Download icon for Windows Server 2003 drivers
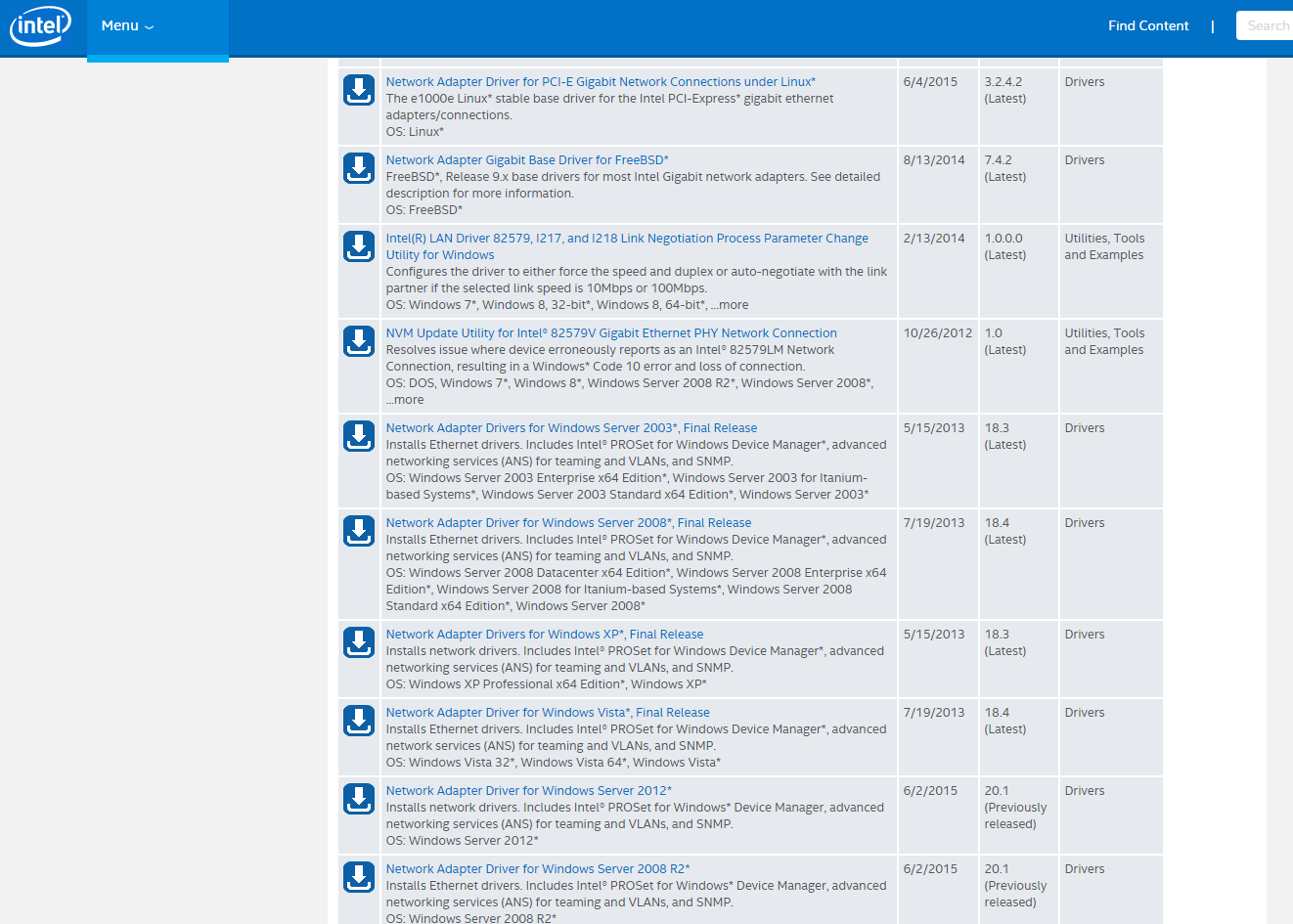The width and height of the screenshot is (1293, 924). point(359,436)
